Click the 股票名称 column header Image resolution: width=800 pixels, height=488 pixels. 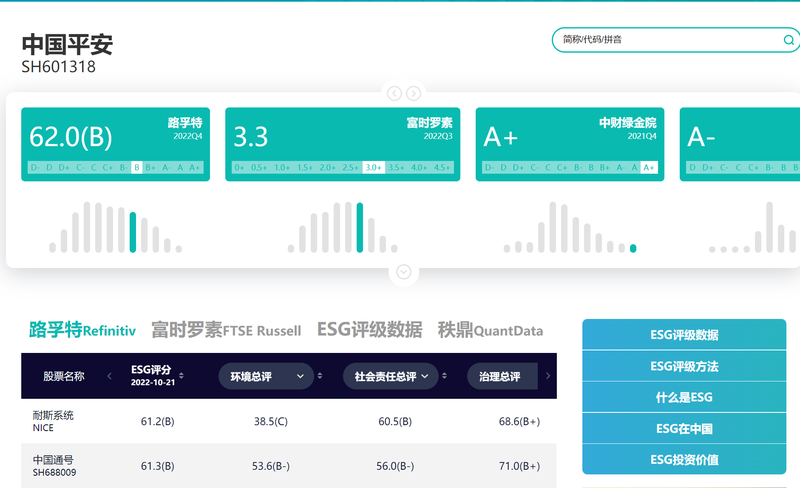[x=64, y=376]
